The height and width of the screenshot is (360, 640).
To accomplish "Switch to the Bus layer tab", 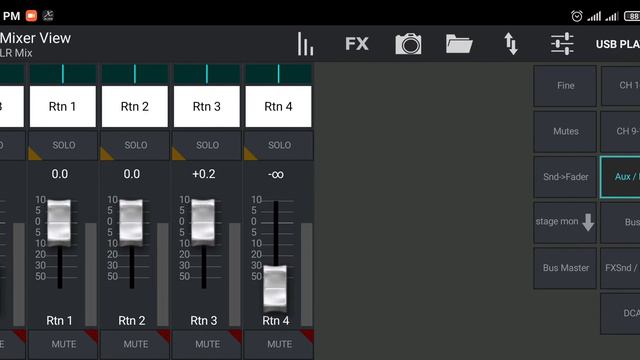I will tap(620, 222).
